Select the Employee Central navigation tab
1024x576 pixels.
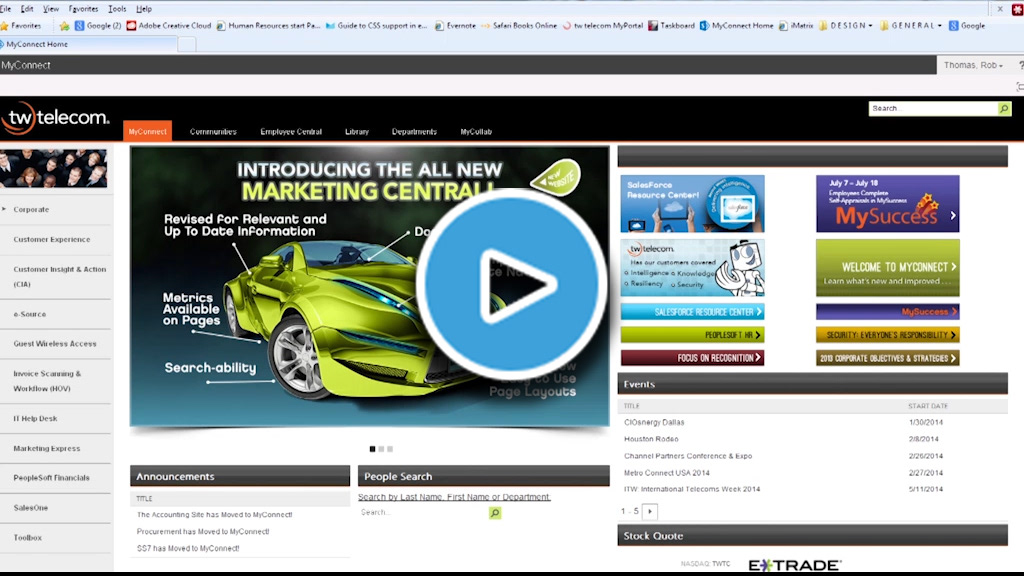tap(291, 131)
